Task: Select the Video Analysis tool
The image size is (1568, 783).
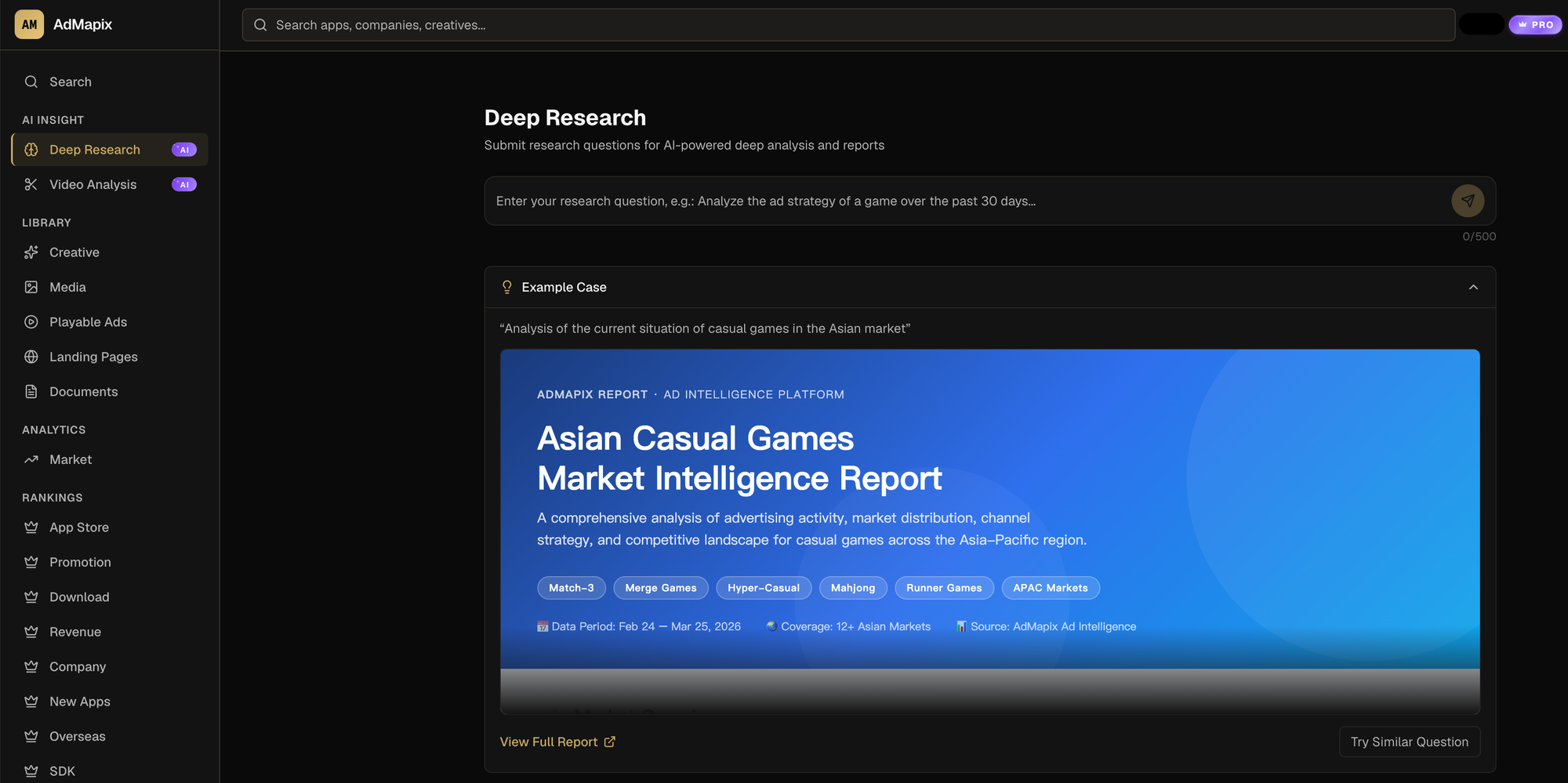Action: (x=93, y=184)
